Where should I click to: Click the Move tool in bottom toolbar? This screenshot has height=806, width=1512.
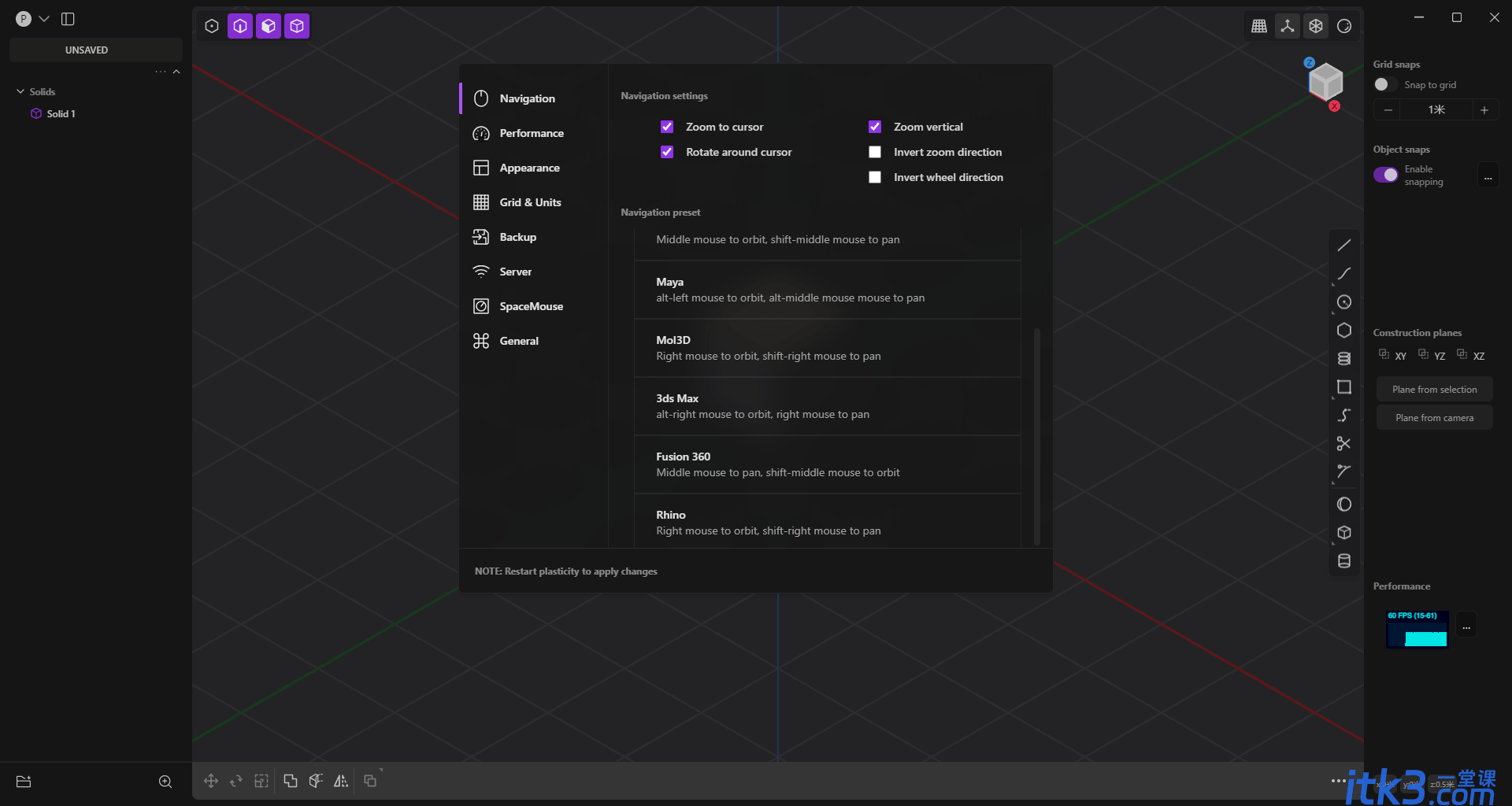pyautogui.click(x=210, y=781)
